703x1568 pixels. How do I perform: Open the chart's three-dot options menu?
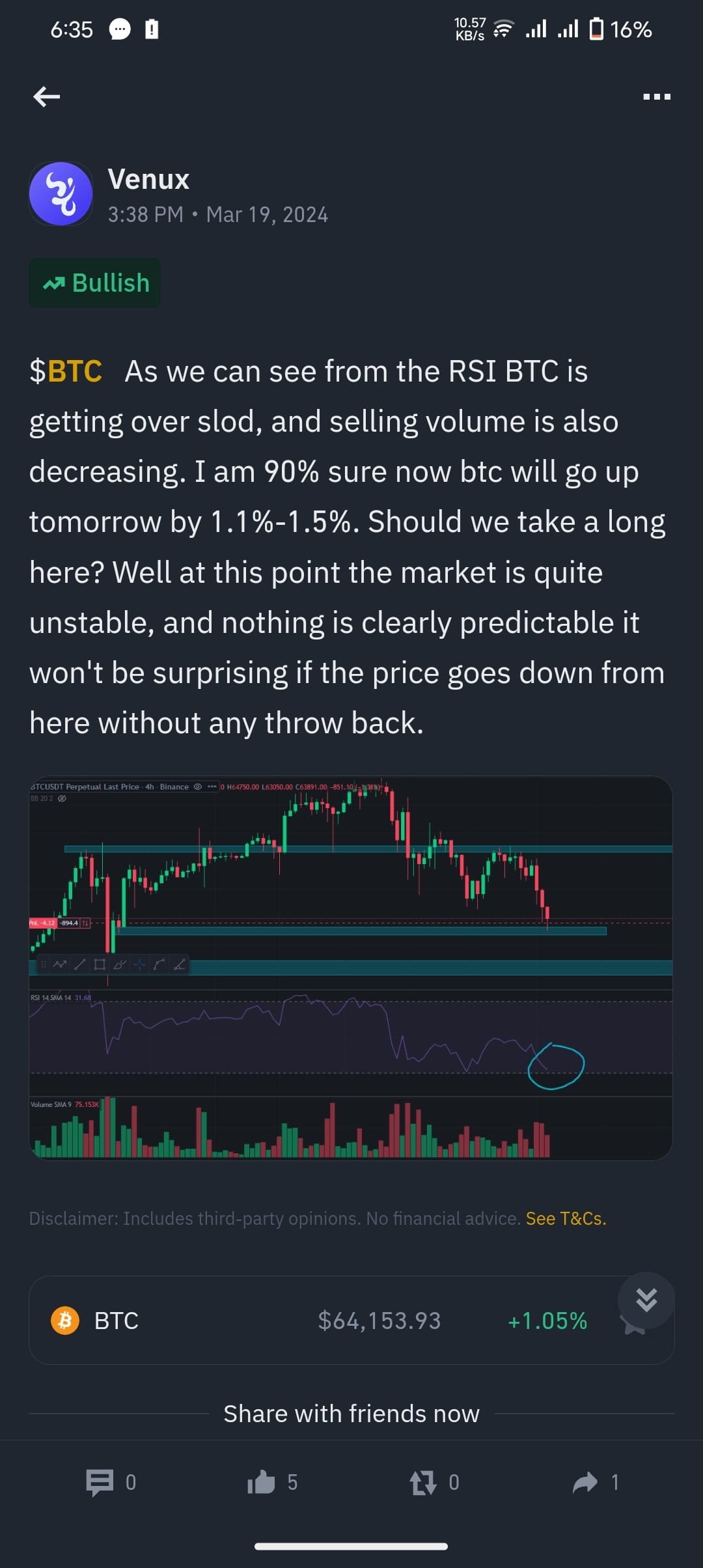tap(212, 787)
